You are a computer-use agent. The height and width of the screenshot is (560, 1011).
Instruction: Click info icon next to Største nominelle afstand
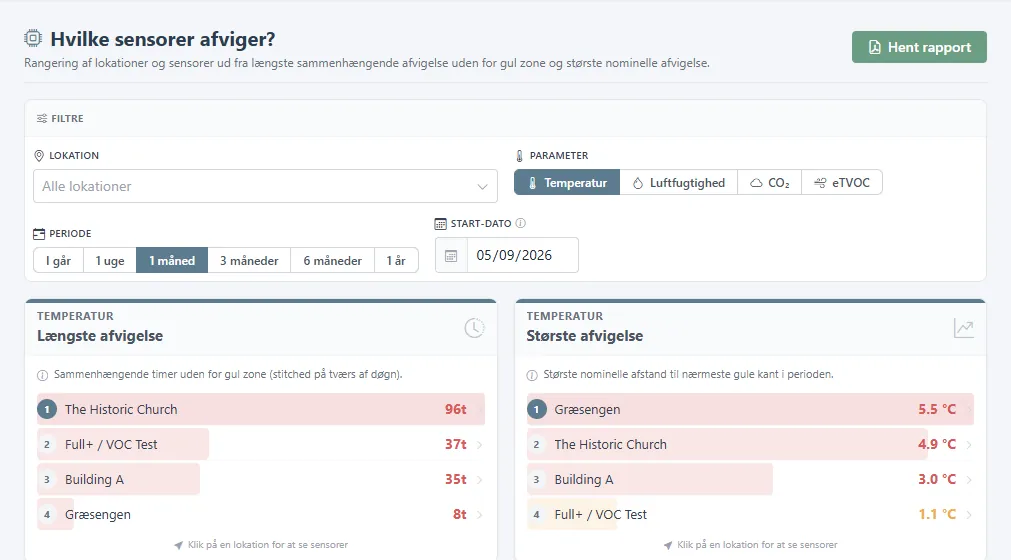(532, 375)
